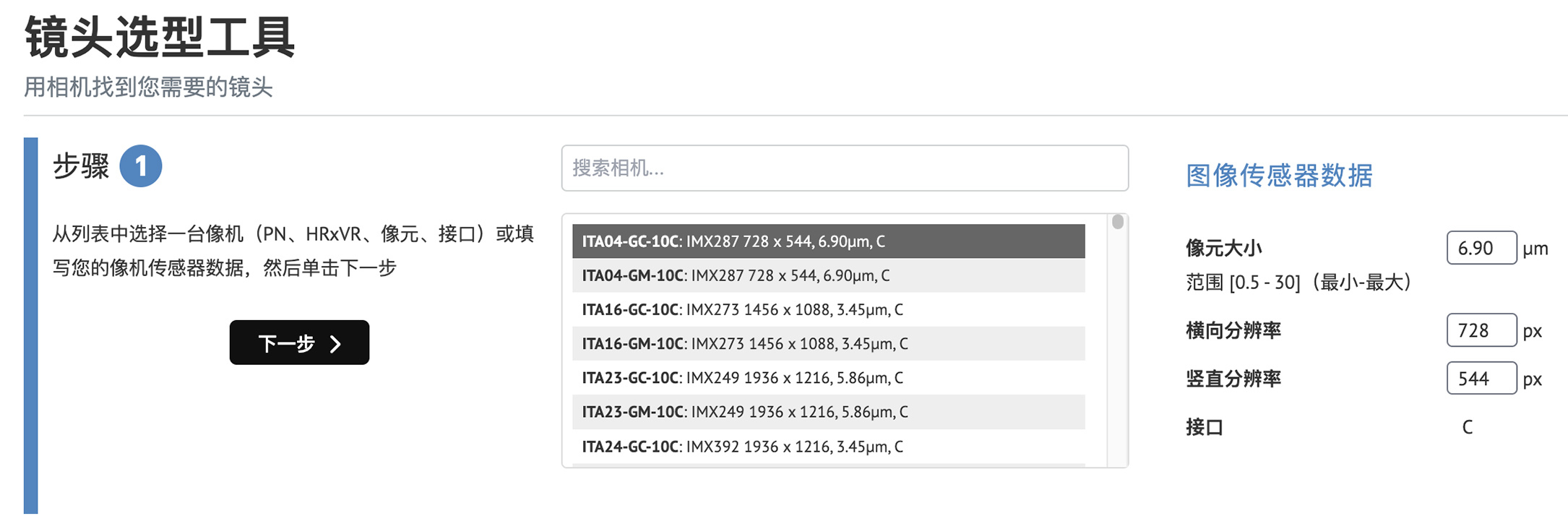The width and height of the screenshot is (1568, 529).
Task: Click the 像元大小 pixel size input
Action: pos(1481,248)
